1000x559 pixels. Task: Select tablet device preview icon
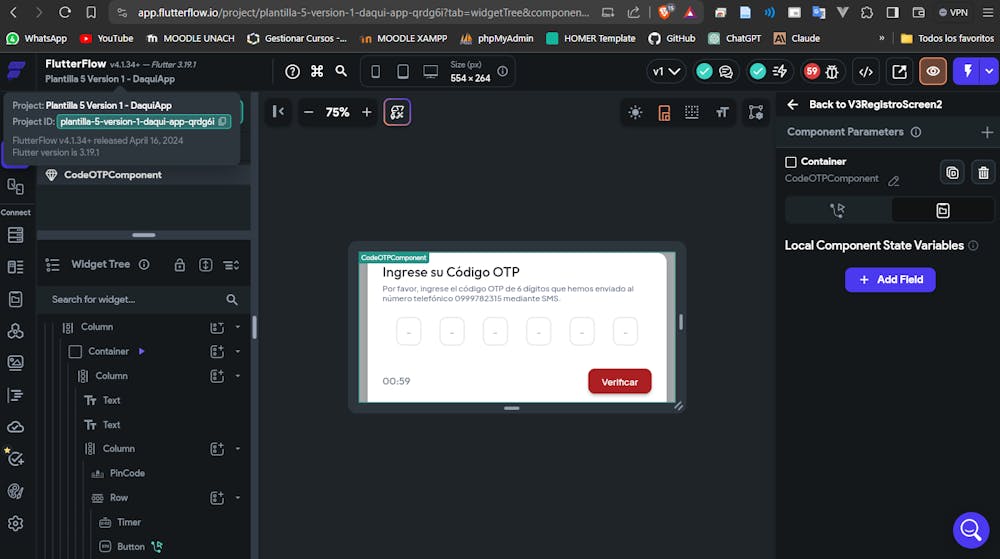pos(403,71)
